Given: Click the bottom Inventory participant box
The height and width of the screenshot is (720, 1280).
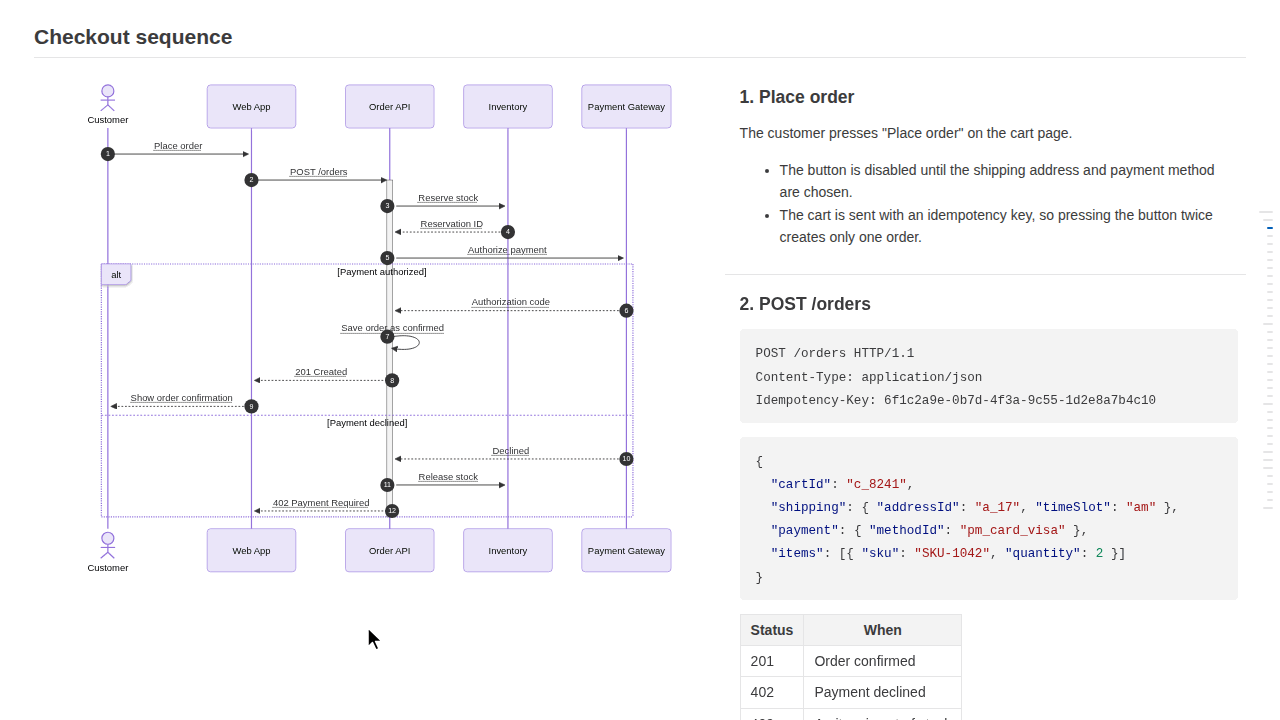Looking at the screenshot, I should [508, 550].
